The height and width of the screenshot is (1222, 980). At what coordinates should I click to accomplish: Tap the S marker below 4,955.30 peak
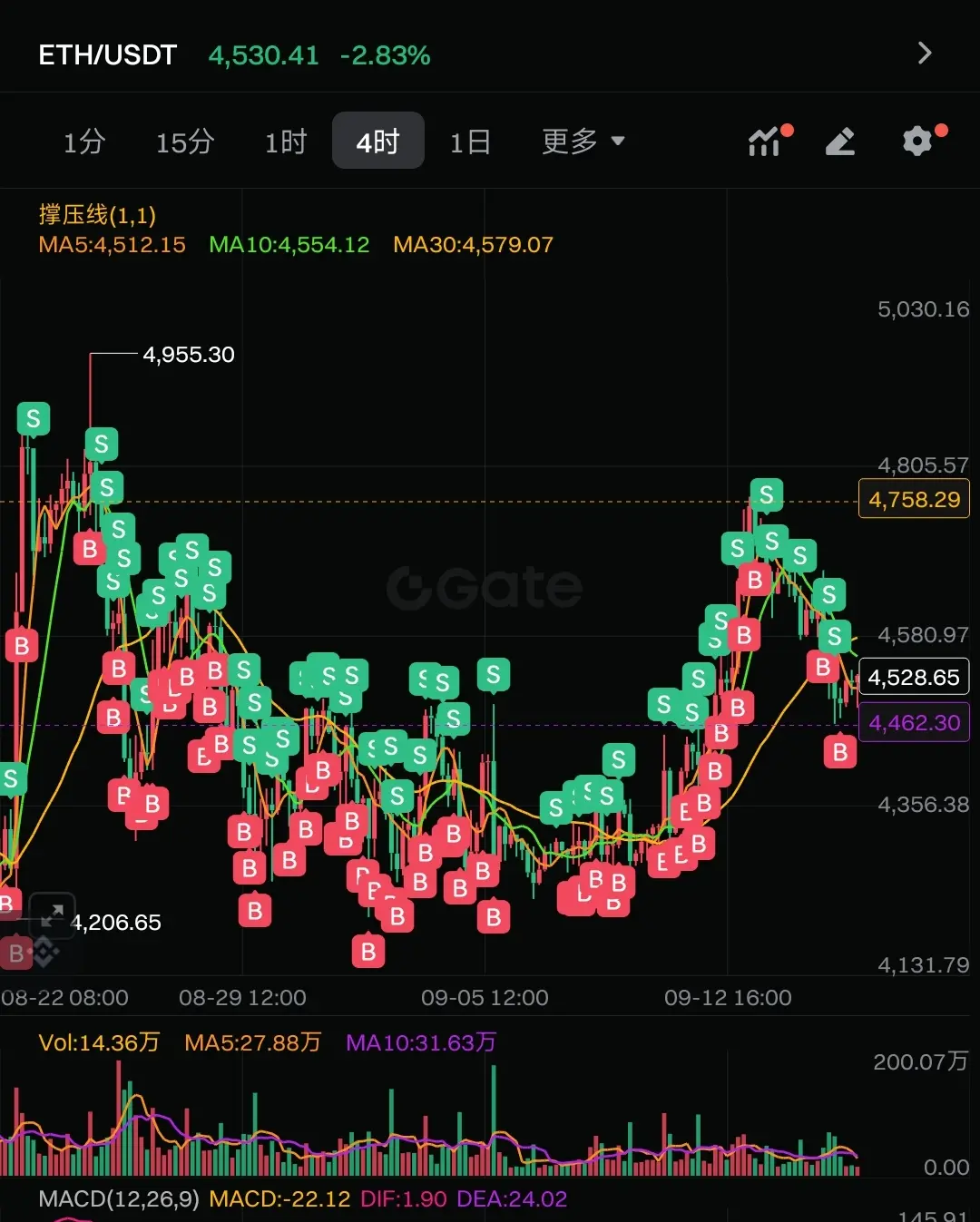click(102, 445)
